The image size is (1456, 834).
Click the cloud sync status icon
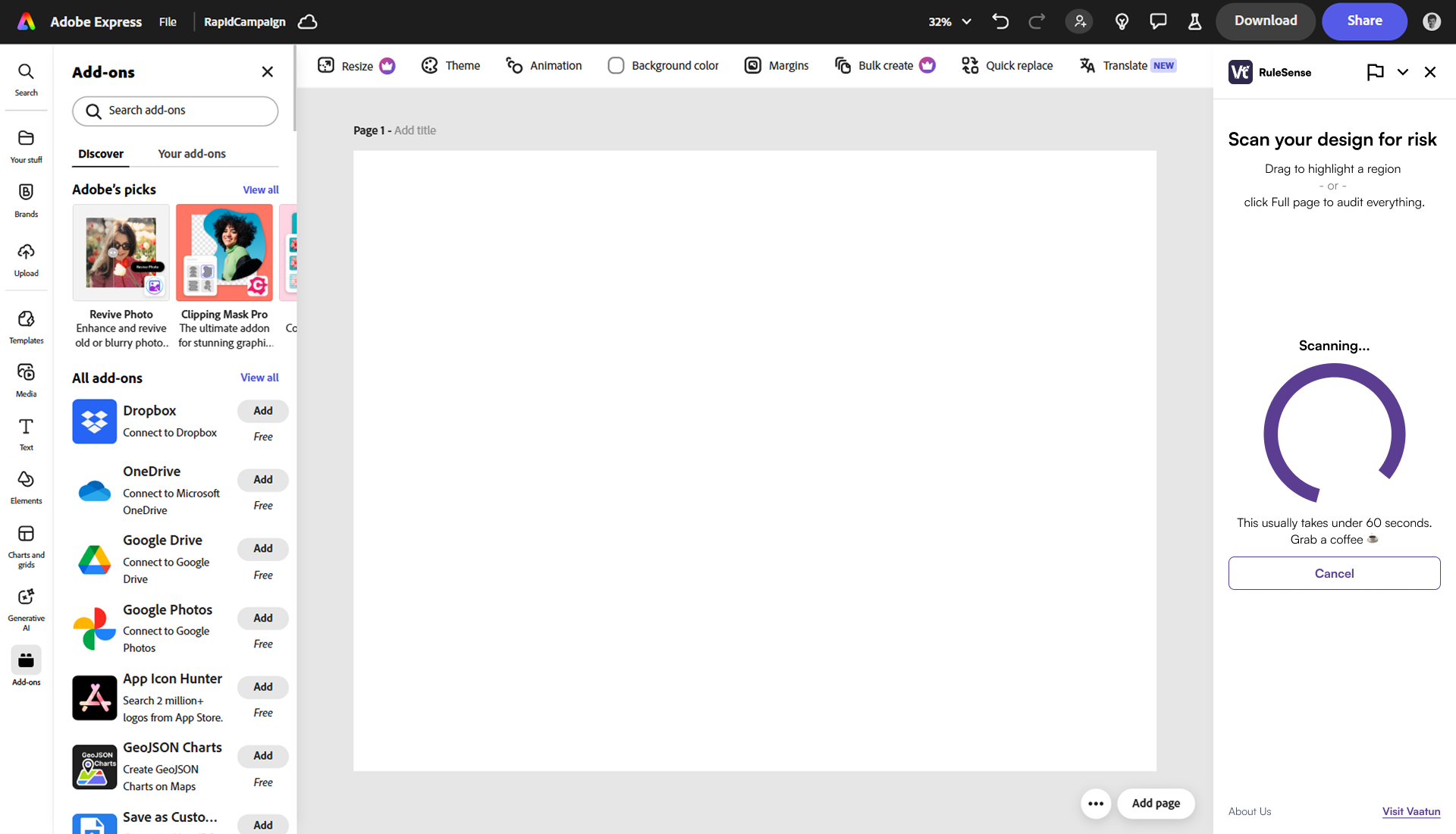[307, 22]
